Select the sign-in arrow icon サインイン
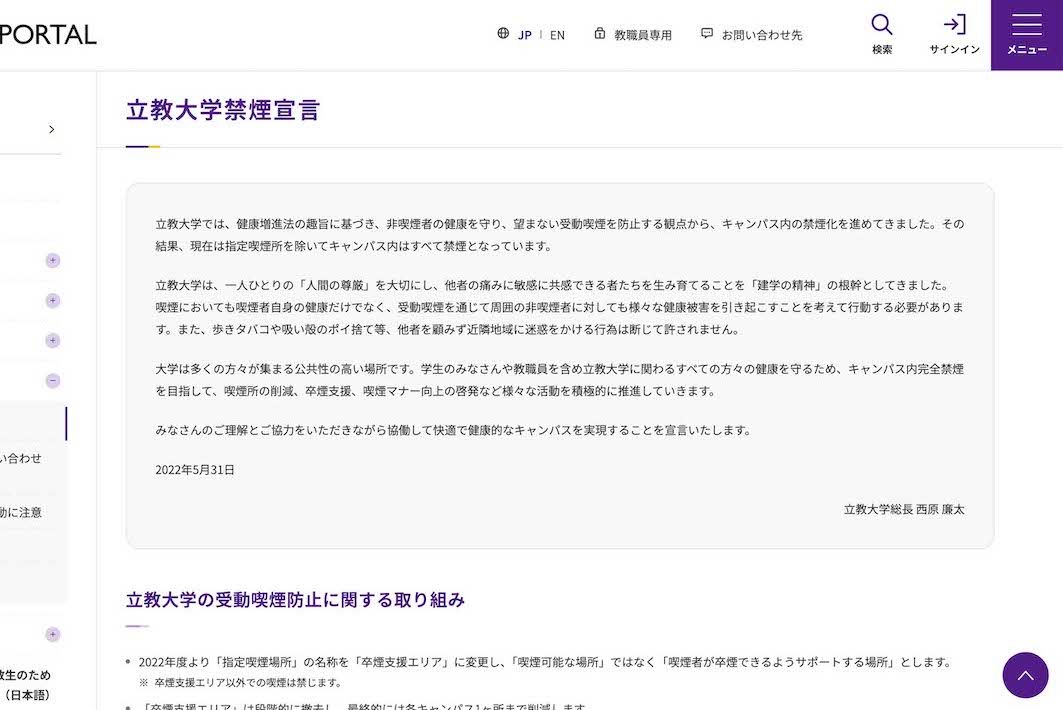Image resolution: width=1063 pixels, height=710 pixels. 953,30
